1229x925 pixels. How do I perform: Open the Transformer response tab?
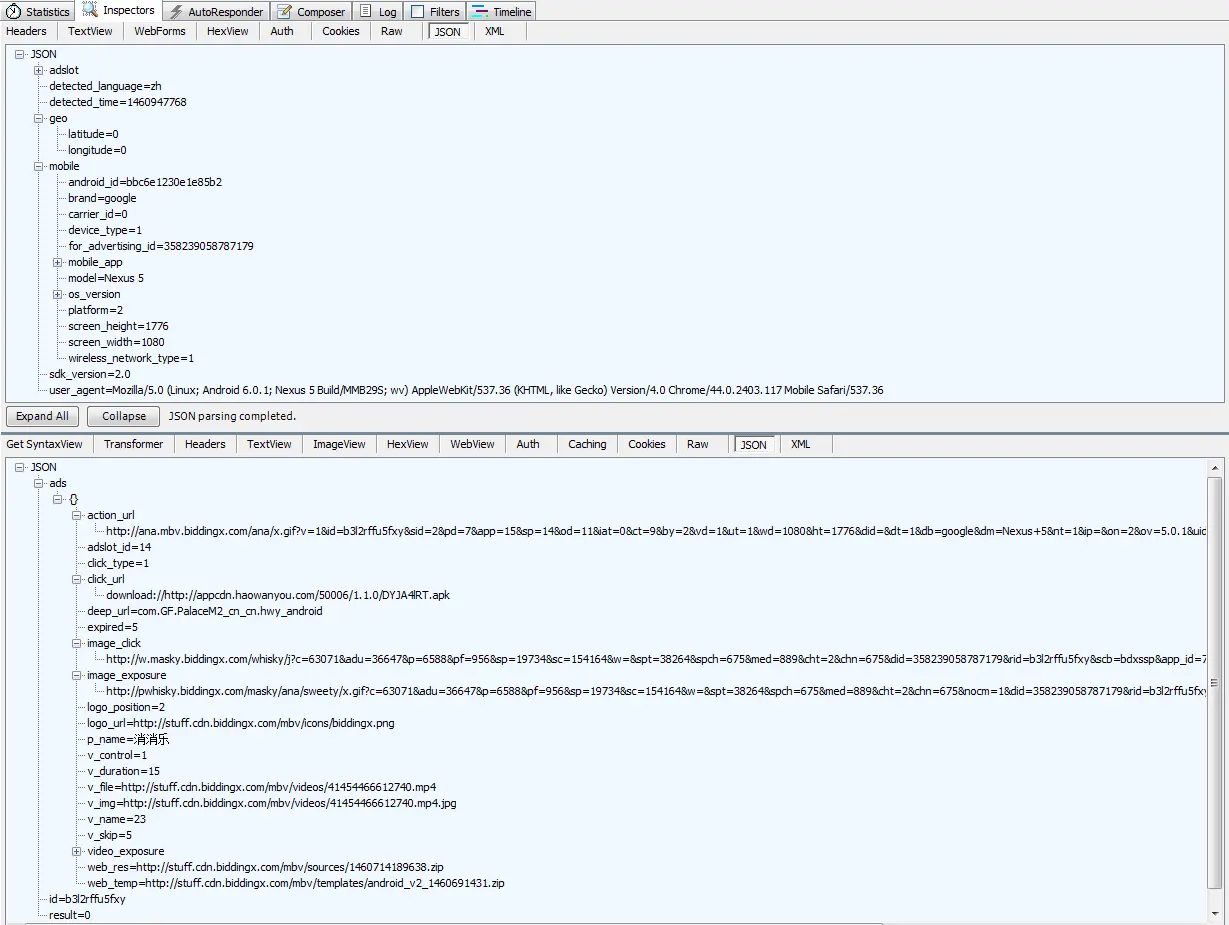134,444
